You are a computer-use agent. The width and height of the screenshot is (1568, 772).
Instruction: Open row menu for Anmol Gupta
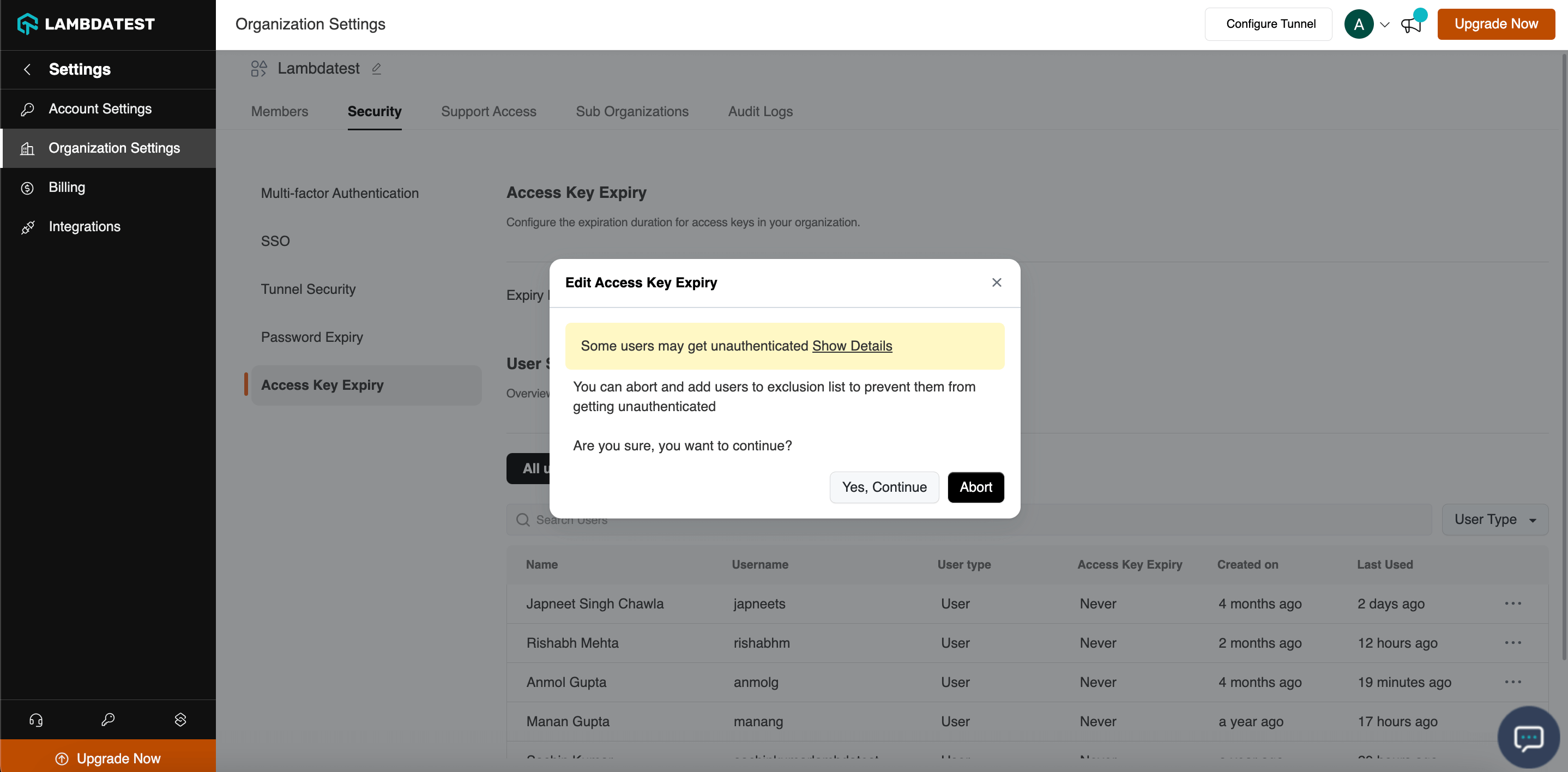click(1512, 682)
